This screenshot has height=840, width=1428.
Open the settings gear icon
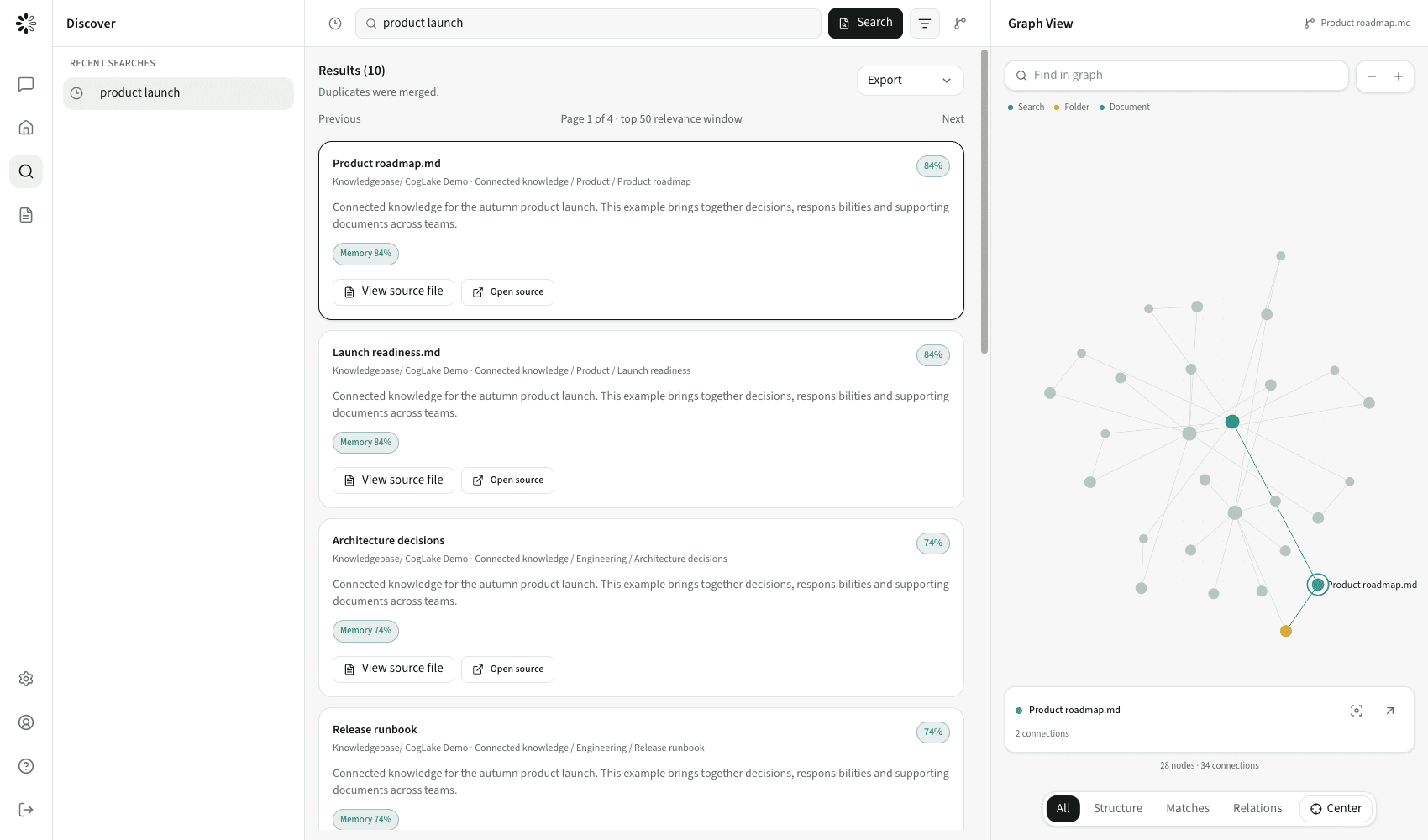pos(26,679)
